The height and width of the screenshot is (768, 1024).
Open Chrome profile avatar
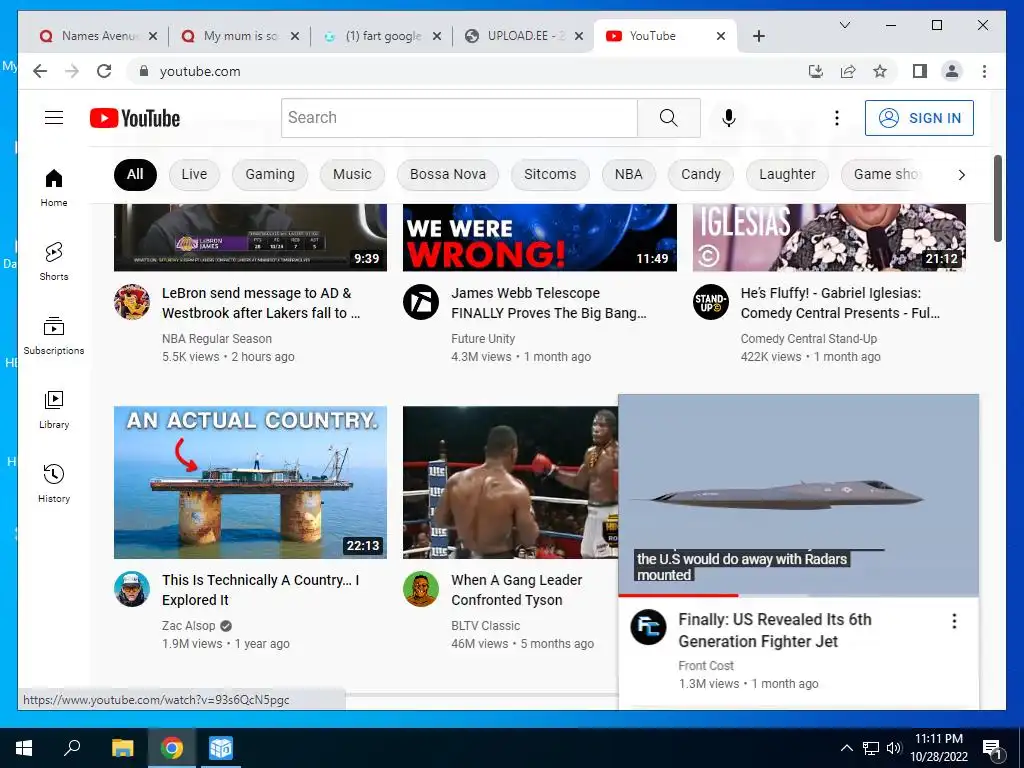(952, 71)
